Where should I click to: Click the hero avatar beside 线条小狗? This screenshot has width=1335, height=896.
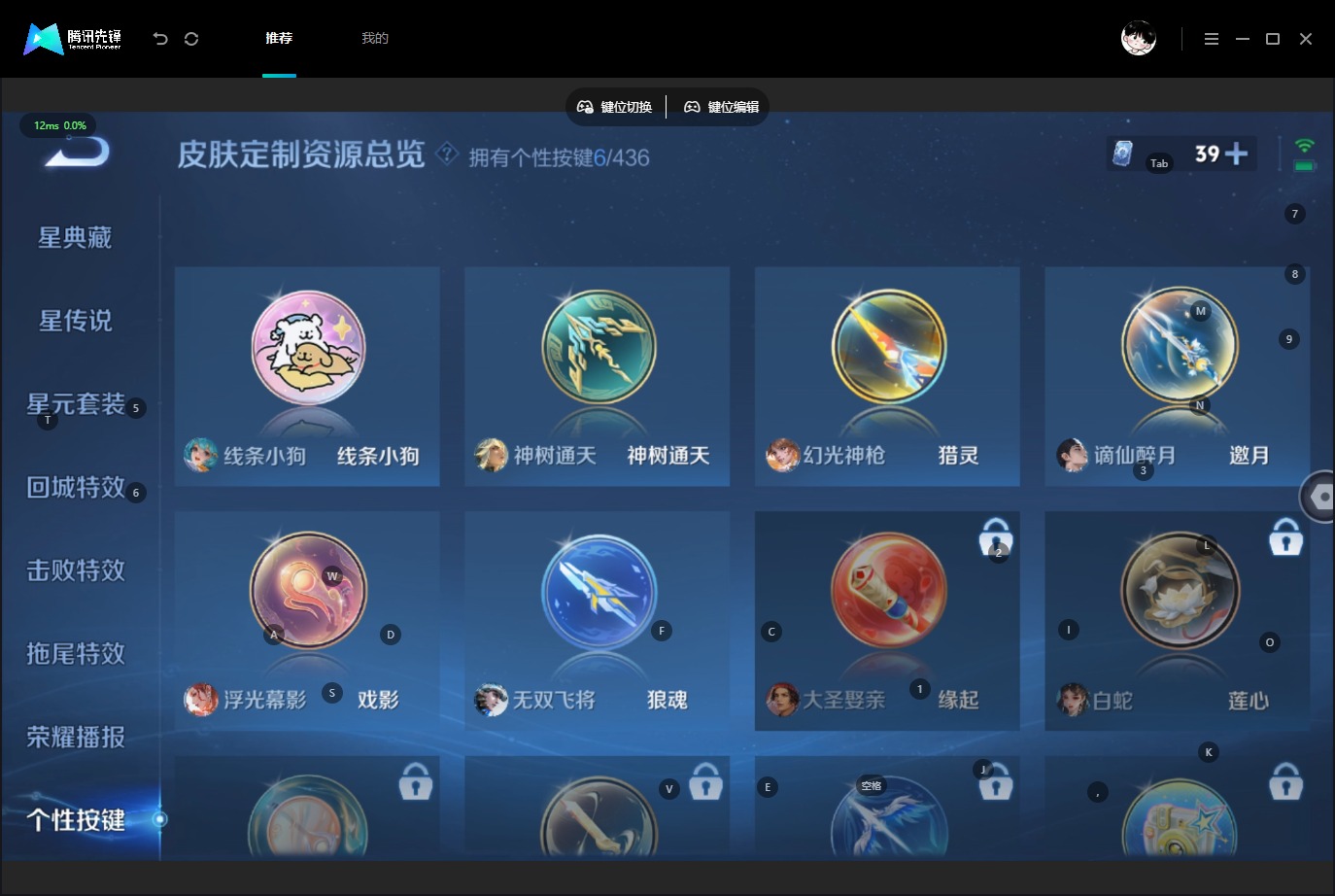coord(201,455)
